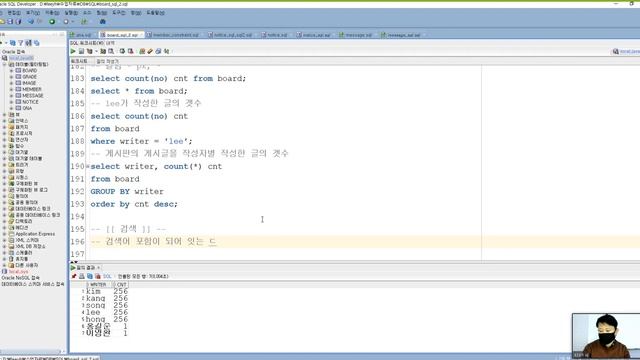The width and height of the screenshot is (640, 360).
Task: Click the webcam thumbnail at bottom right
Action: [x=606, y=336]
